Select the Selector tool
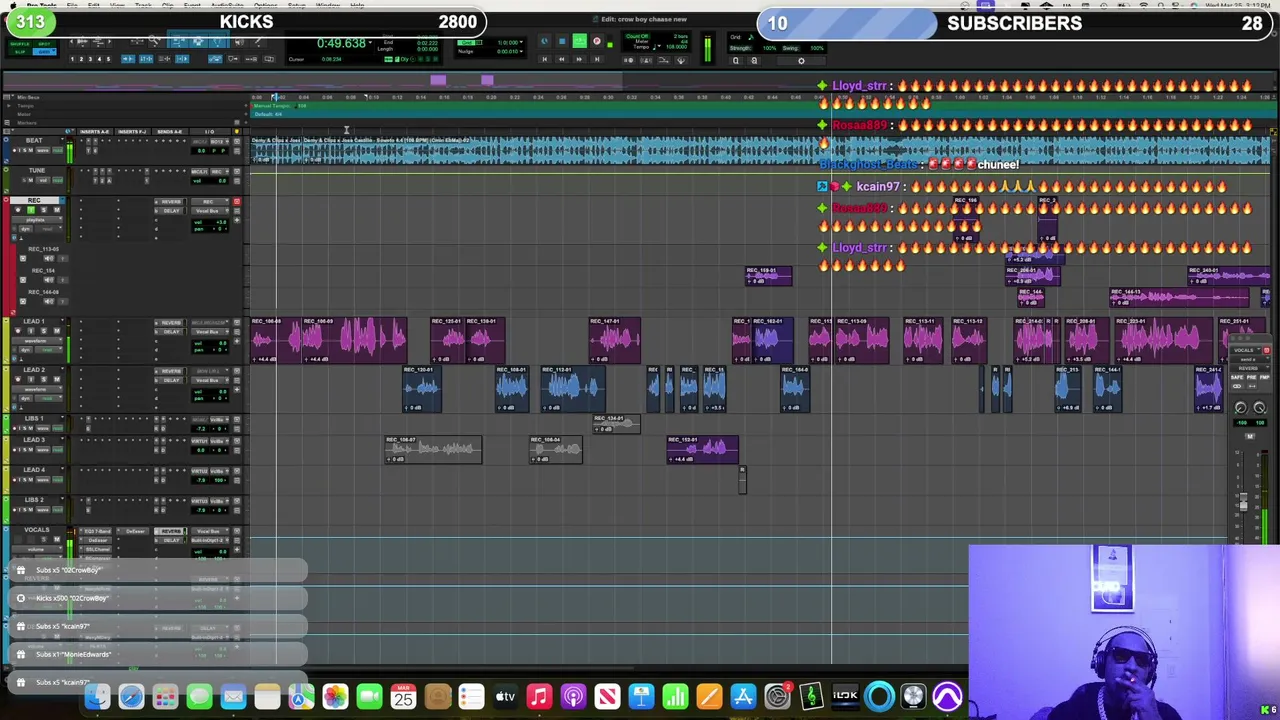 [x=199, y=40]
